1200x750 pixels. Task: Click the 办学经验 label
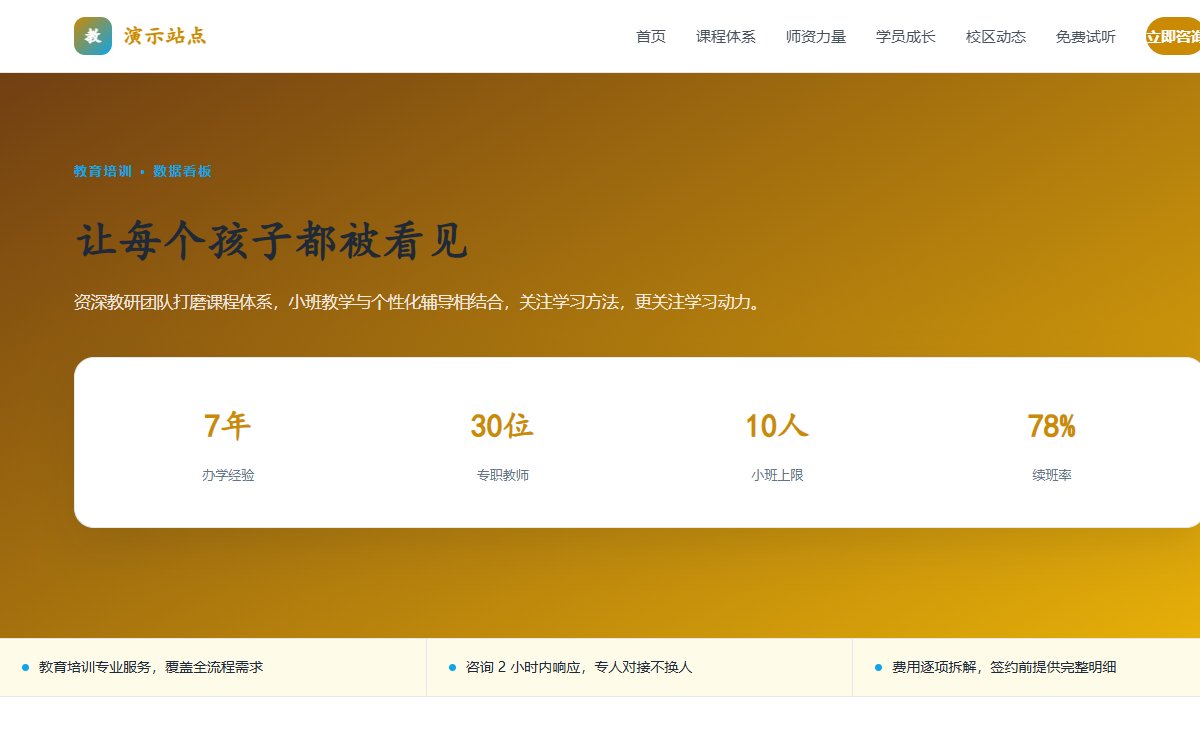tap(228, 475)
